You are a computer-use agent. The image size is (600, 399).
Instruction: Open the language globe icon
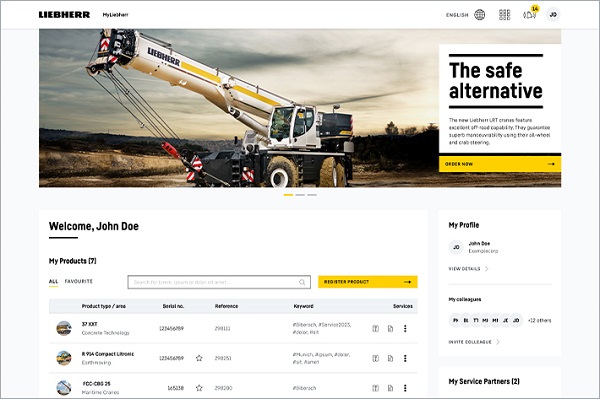click(x=479, y=15)
